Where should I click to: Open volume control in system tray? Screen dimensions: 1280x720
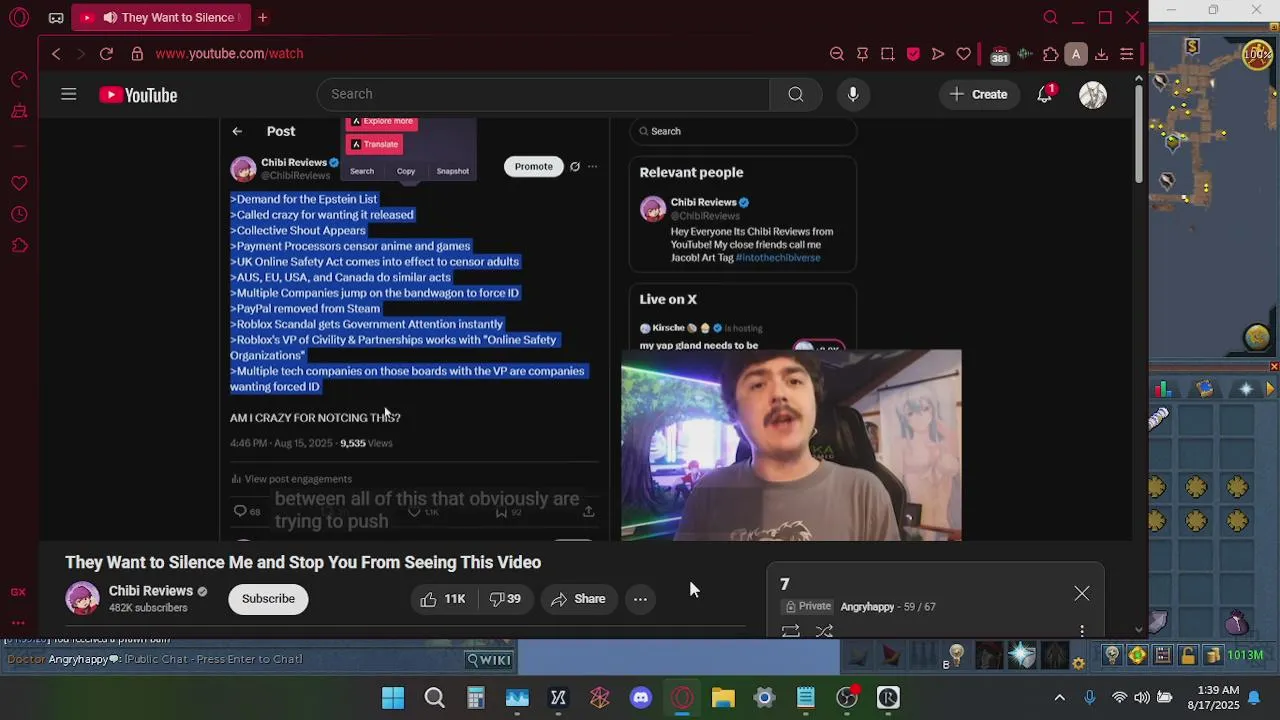(x=1141, y=698)
